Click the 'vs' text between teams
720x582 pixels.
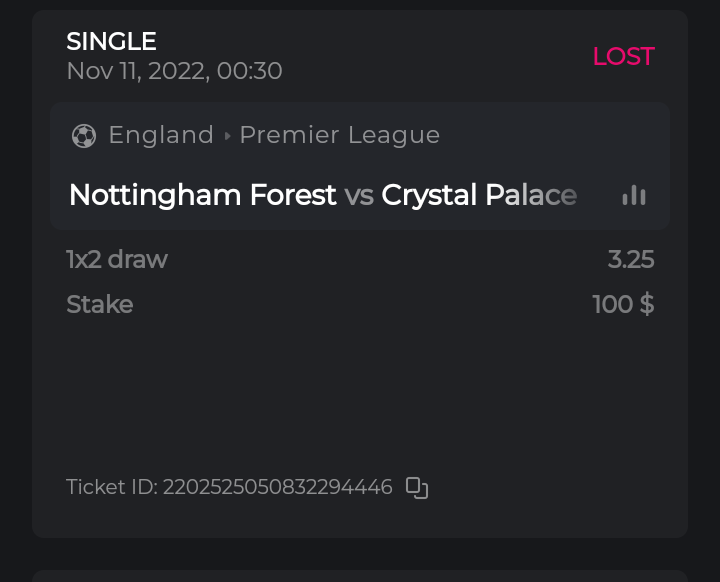359,195
